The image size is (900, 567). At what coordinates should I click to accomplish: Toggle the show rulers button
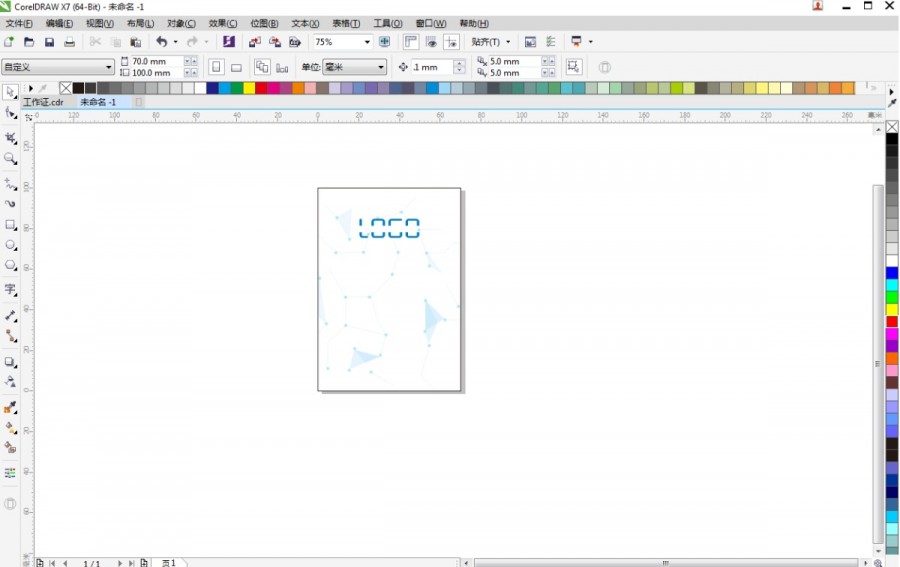[x=411, y=41]
